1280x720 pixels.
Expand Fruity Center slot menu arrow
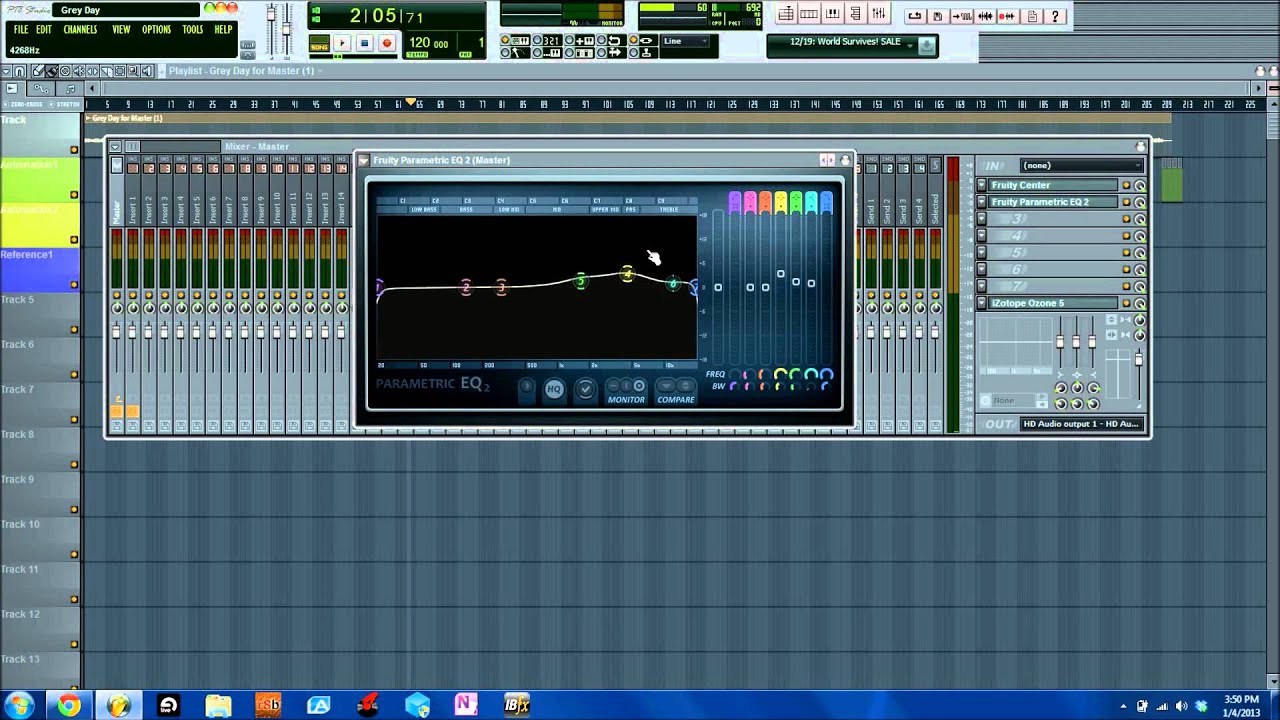click(982, 185)
